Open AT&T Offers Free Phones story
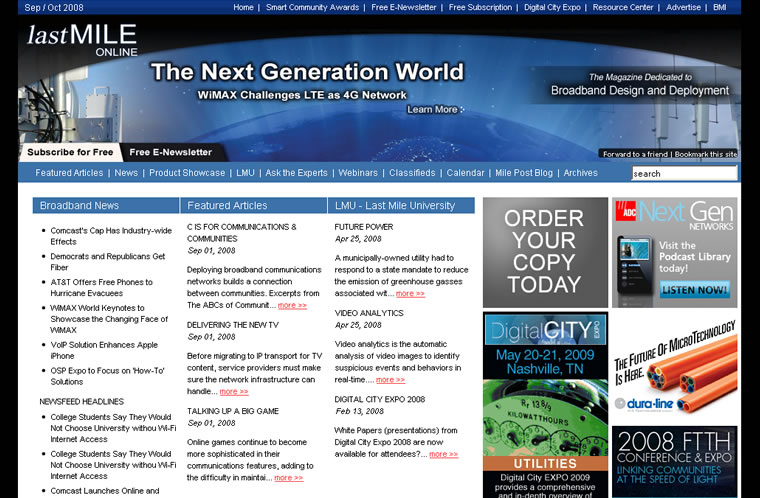Viewport: 760px width, 498px height. point(101,288)
